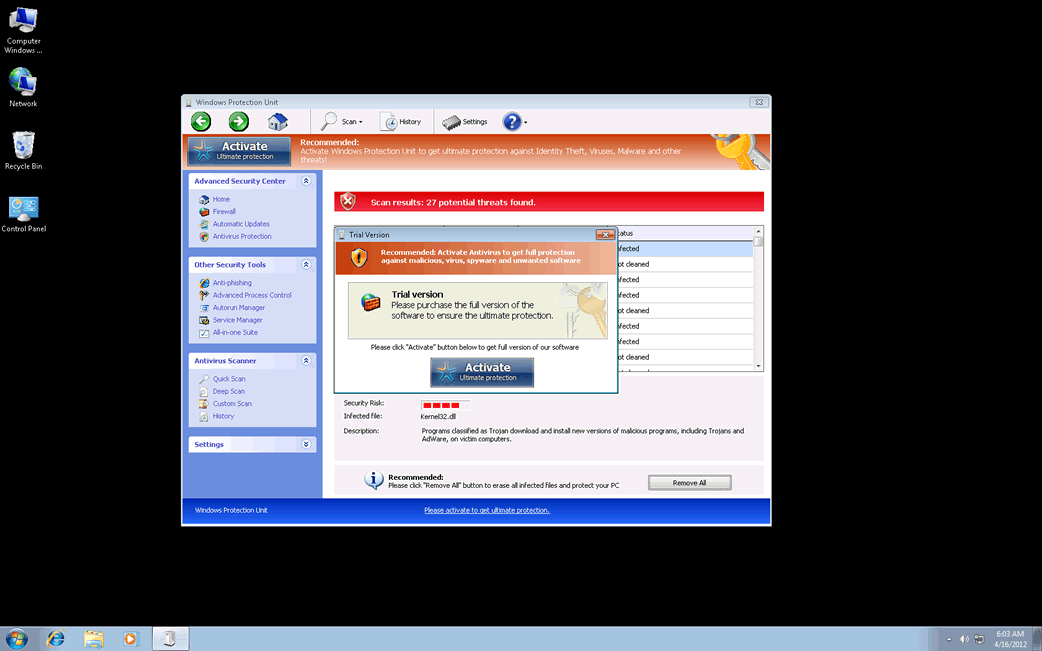Viewport: 1042px width, 651px height.
Task: Select Anti-phishing in Other Security Tools
Action: pyautogui.click(x=232, y=283)
